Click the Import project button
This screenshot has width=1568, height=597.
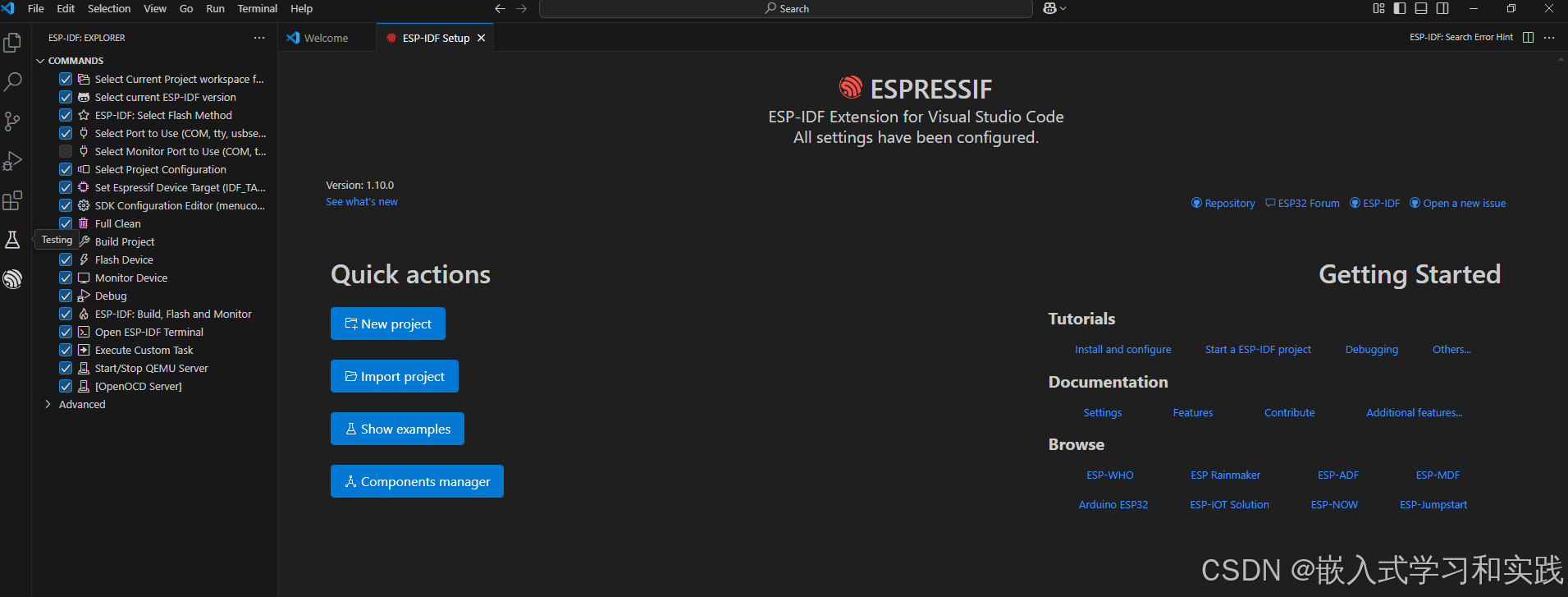(x=395, y=376)
